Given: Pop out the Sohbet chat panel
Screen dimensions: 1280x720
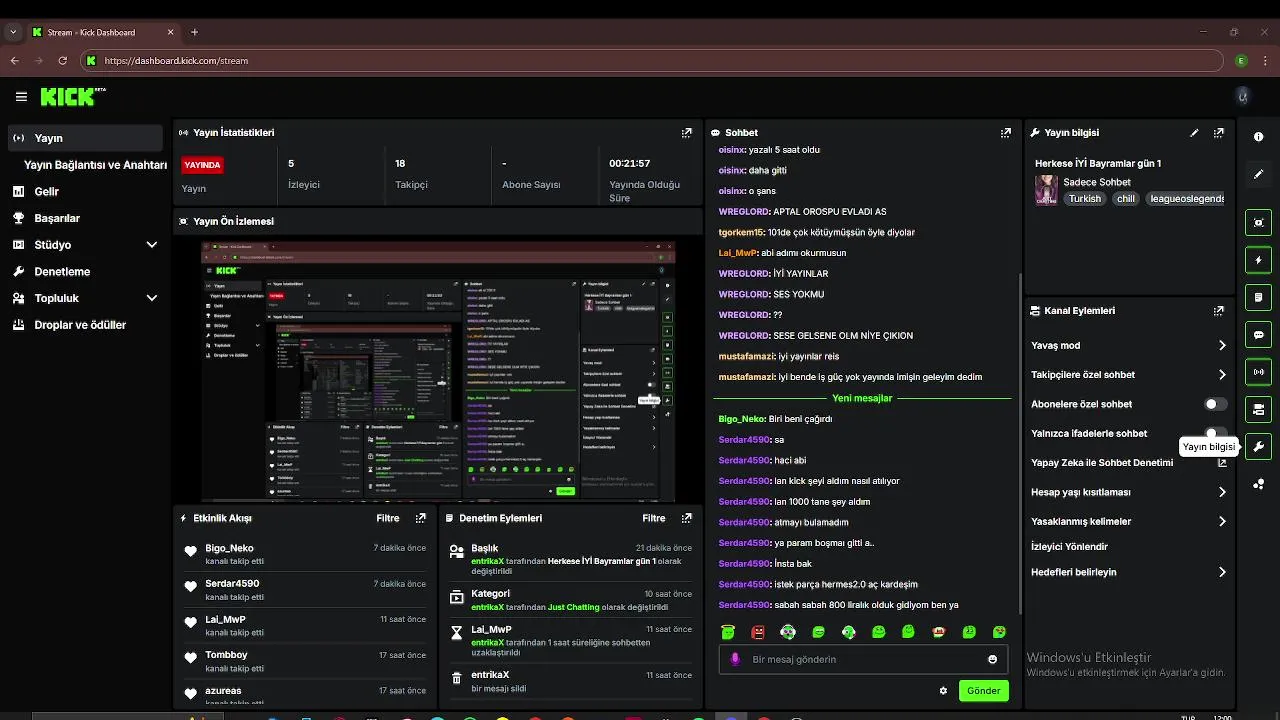Looking at the screenshot, I should 1005,132.
